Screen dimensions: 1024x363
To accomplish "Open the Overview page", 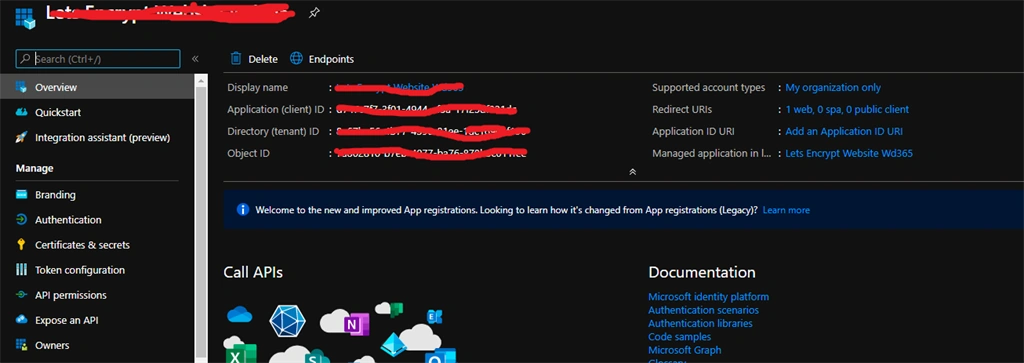I will (x=97, y=87).
